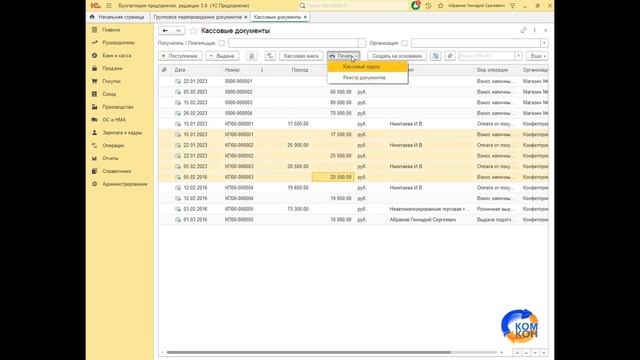The image size is (640, 360).
Task: Open the Руководителю section icon
Action: (x=94, y=42)
